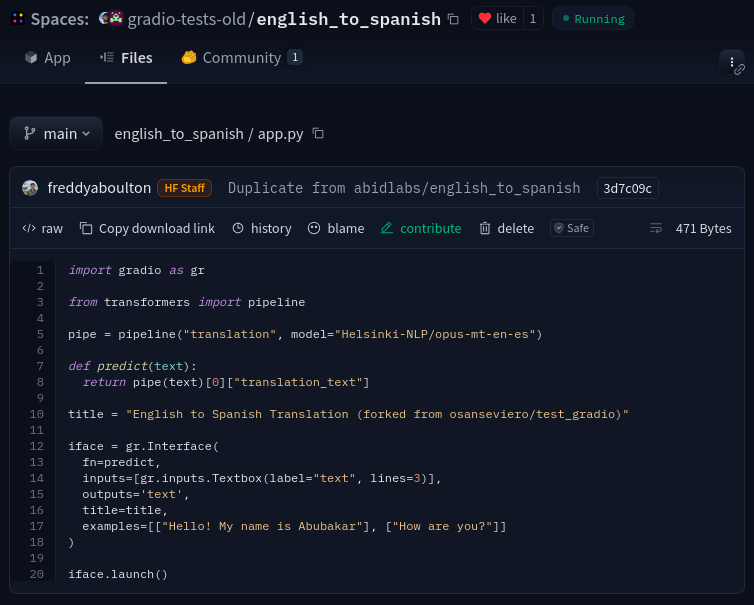
Task: Open the three-dot menu with link icon
Action: 732,62
